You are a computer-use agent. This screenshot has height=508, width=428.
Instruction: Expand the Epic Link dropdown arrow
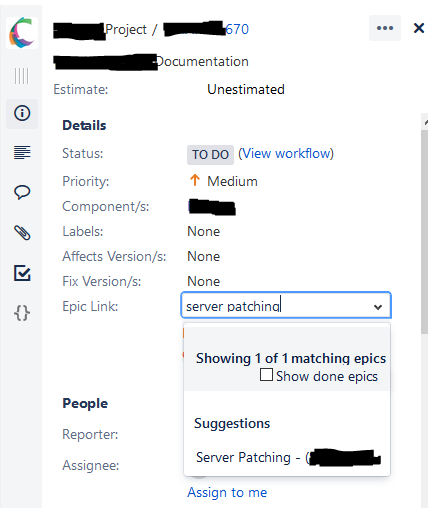point(378,307)
